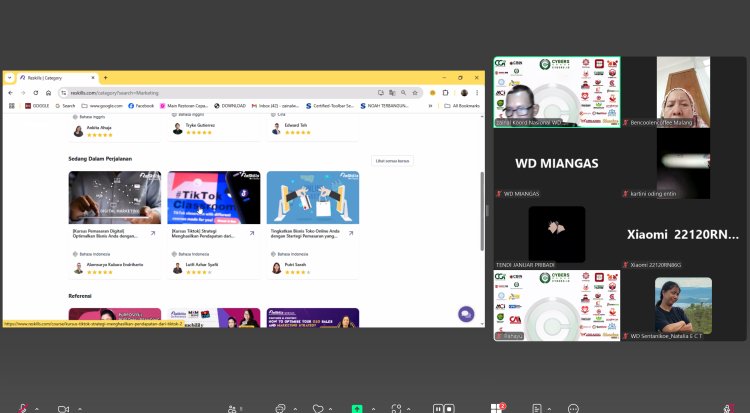Expand video options arrow beside camera

point(78,408)
